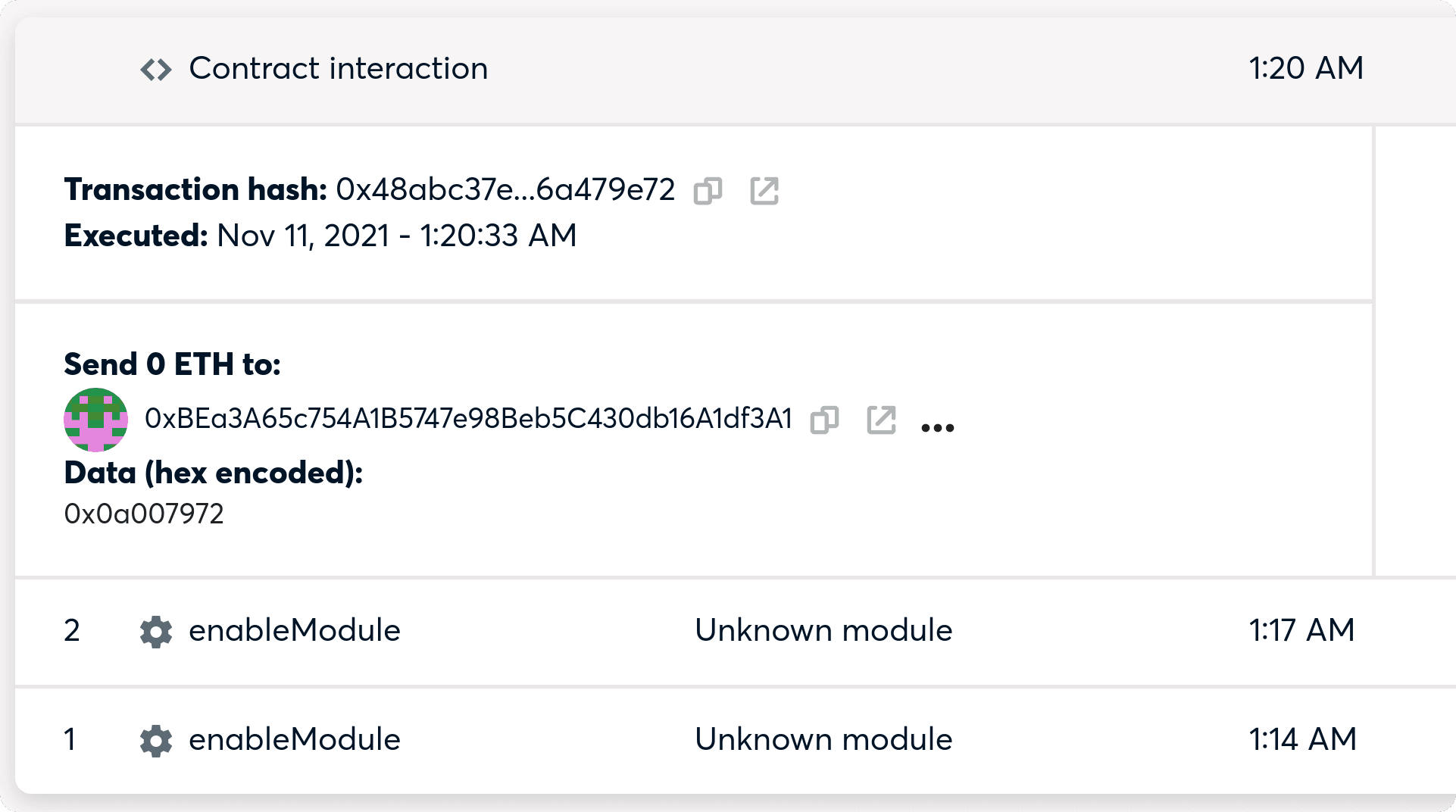The image size is (1456, 812).
Task: Click the Executed date Nov 11, 2021
Action: click(x=302, y=236)
